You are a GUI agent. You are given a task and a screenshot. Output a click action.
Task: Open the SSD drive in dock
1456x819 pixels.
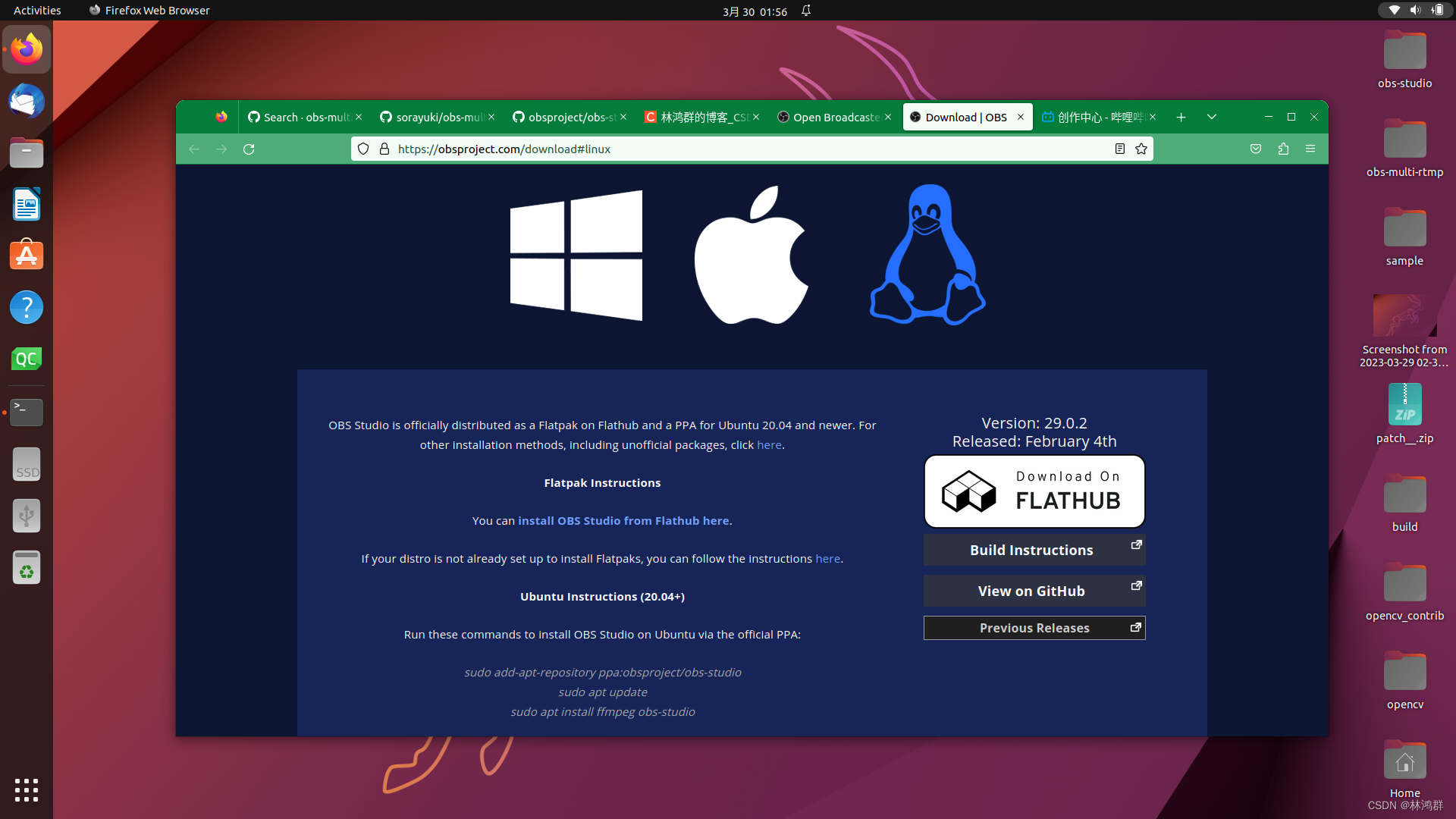click(x=27, y=464)
